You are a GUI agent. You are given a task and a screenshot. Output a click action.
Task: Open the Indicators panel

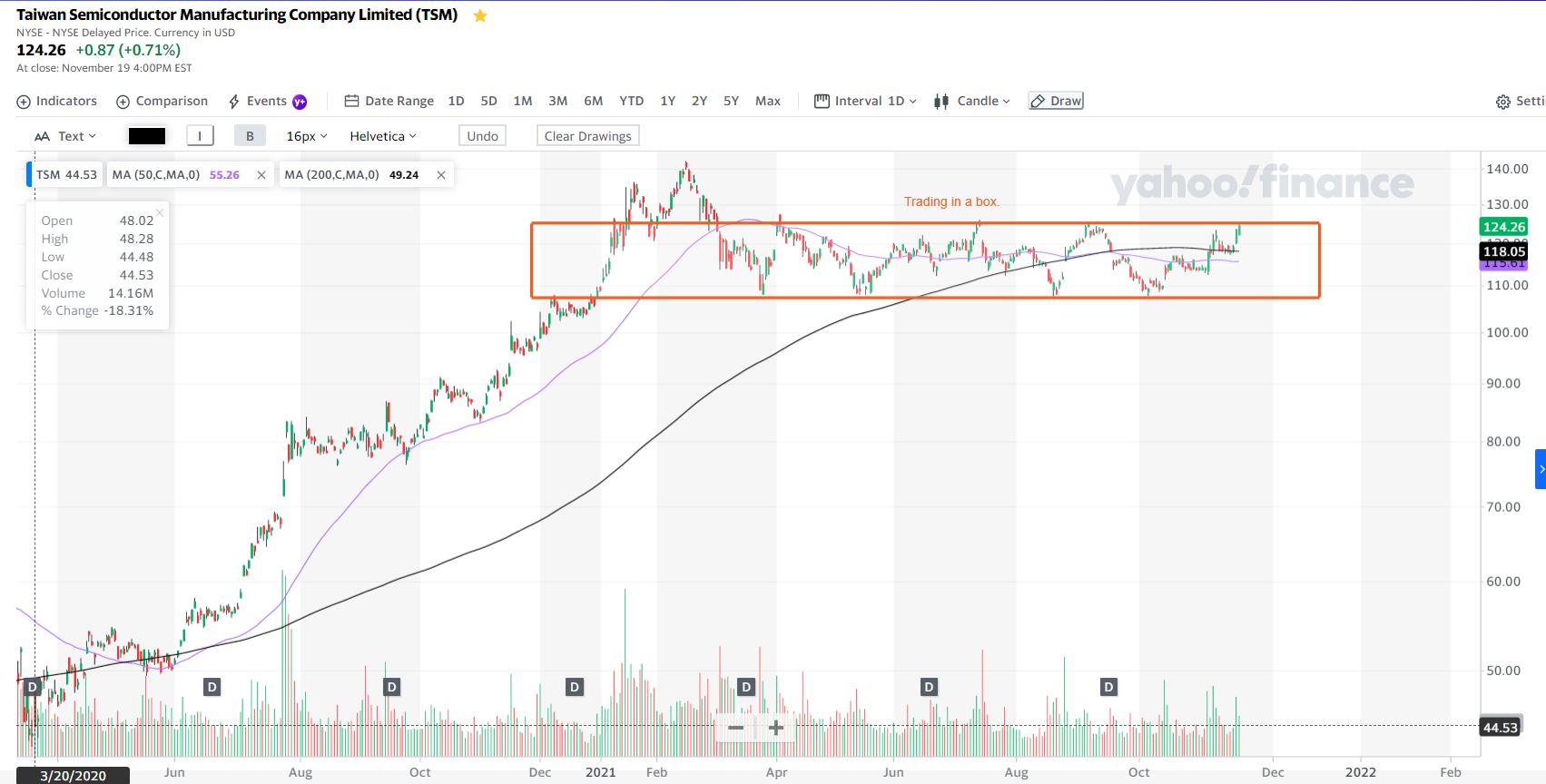(x=56, y=101)
